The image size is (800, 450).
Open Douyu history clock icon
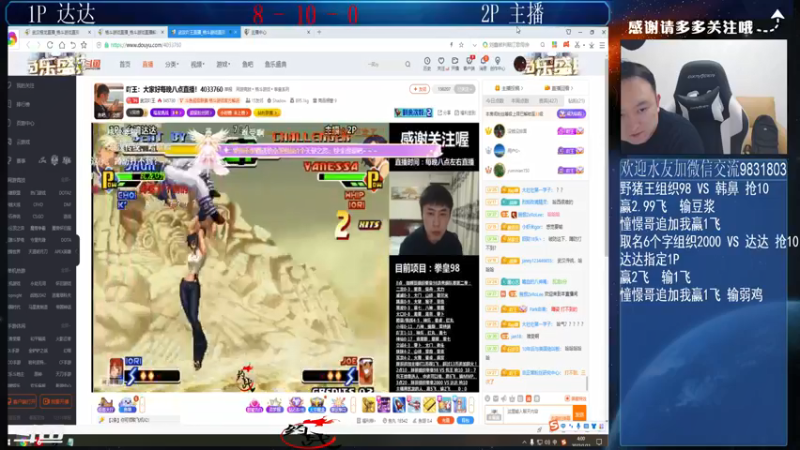(427, 63)
